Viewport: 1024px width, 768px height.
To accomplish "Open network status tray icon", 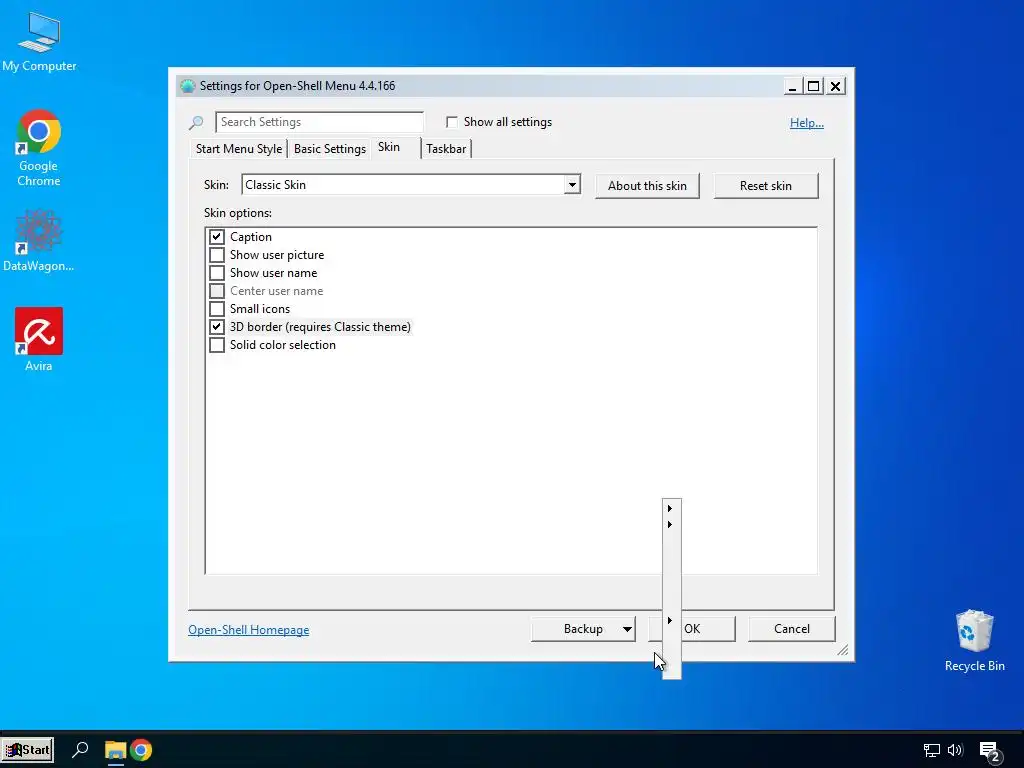I will click(x=931, y=750).
